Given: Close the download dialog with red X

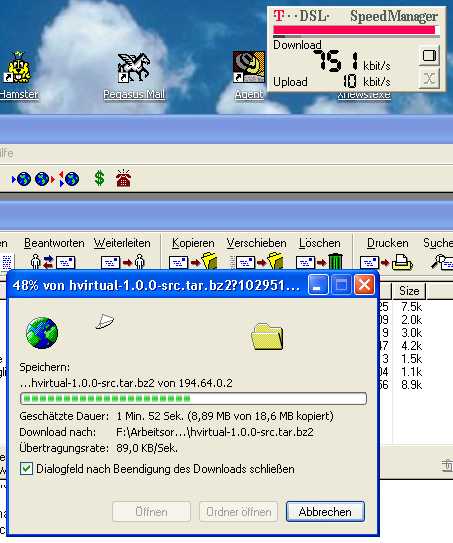Looking at the screenshot, I should [x=364, y=285].
